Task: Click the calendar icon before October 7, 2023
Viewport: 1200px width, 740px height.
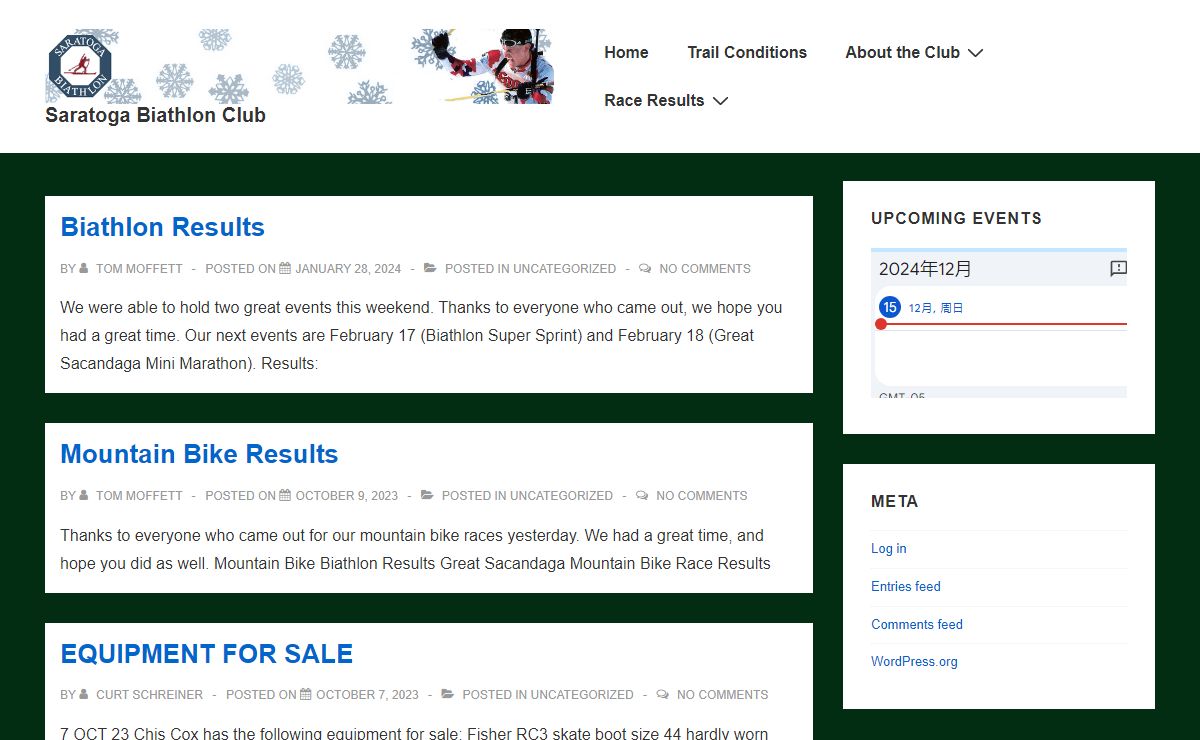Action: [x=306, y=694]
